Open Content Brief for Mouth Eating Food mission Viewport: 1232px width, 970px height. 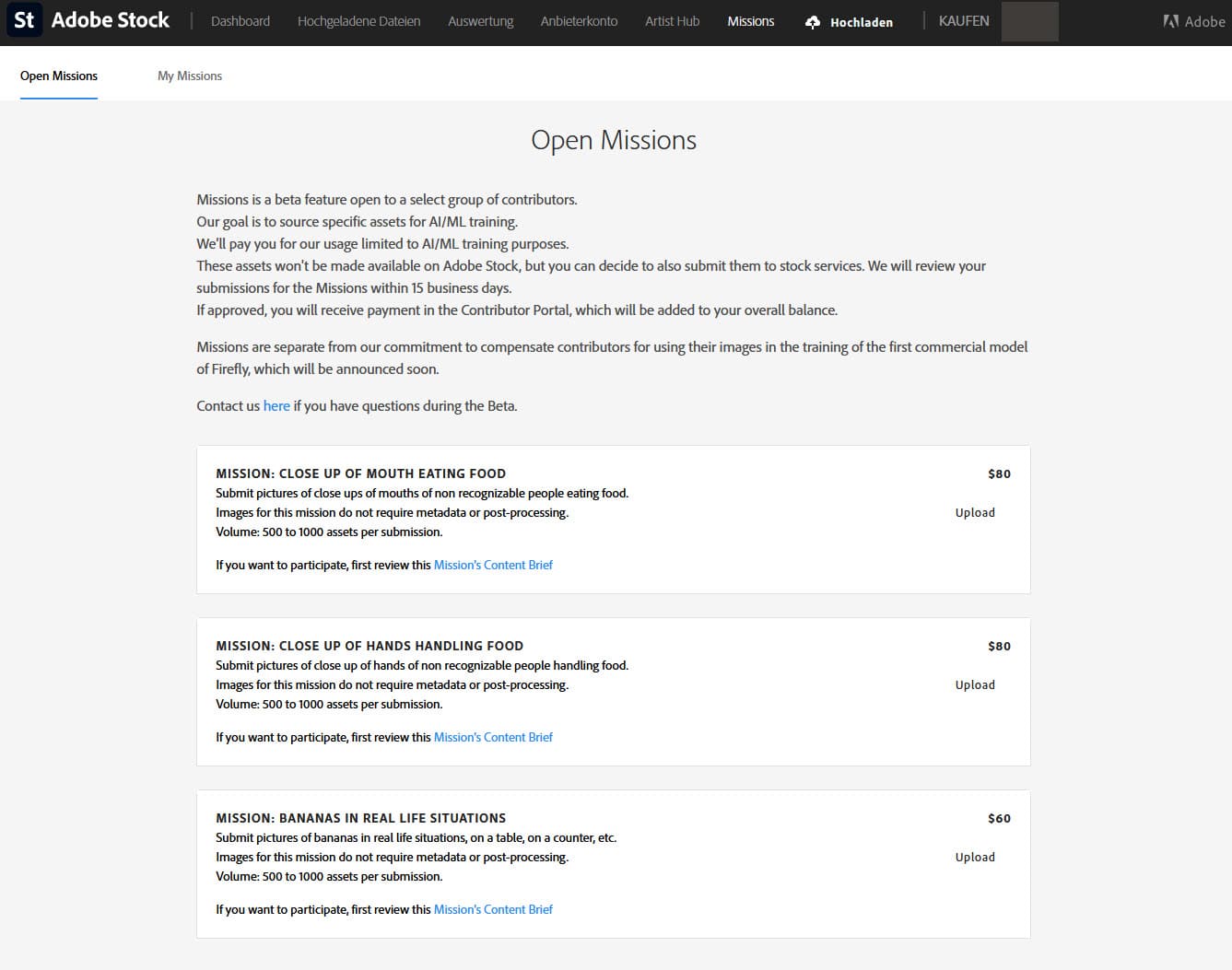[493, 566]
